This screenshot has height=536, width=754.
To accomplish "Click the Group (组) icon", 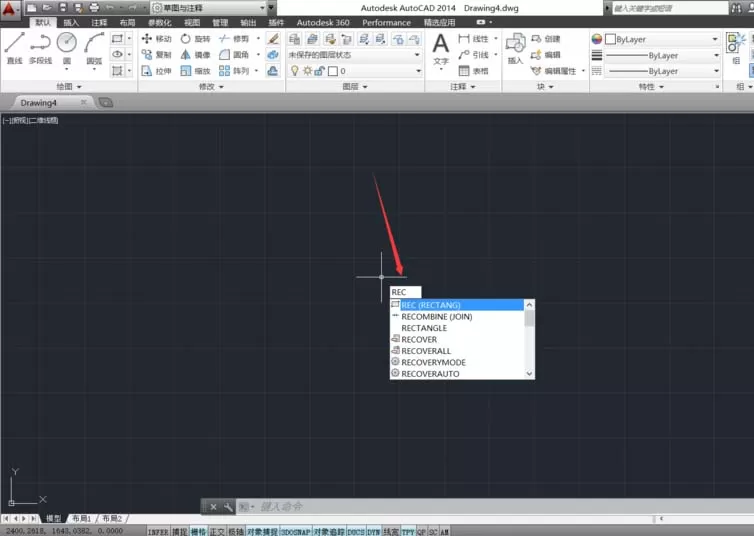I will tap(736, 48).
